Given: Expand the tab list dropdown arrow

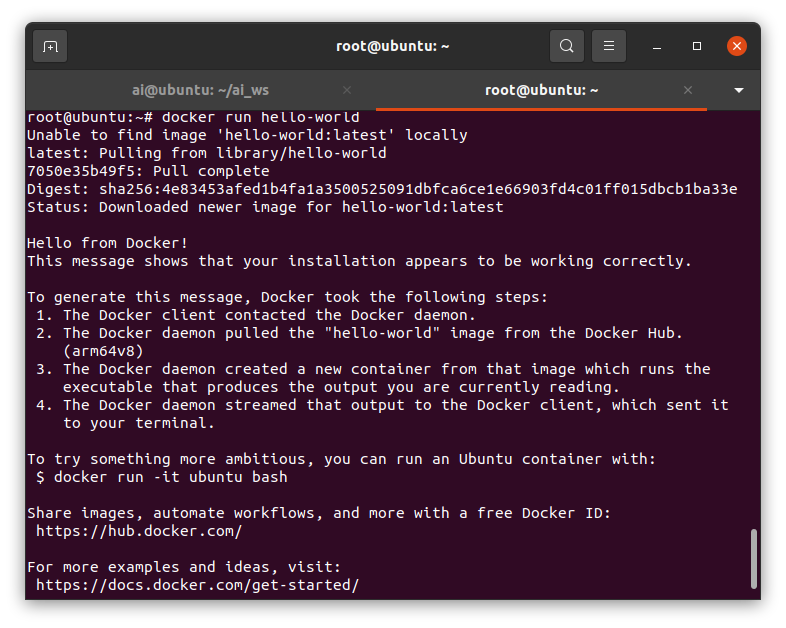Looking at the screenshot, I should (x=739, y=90).
